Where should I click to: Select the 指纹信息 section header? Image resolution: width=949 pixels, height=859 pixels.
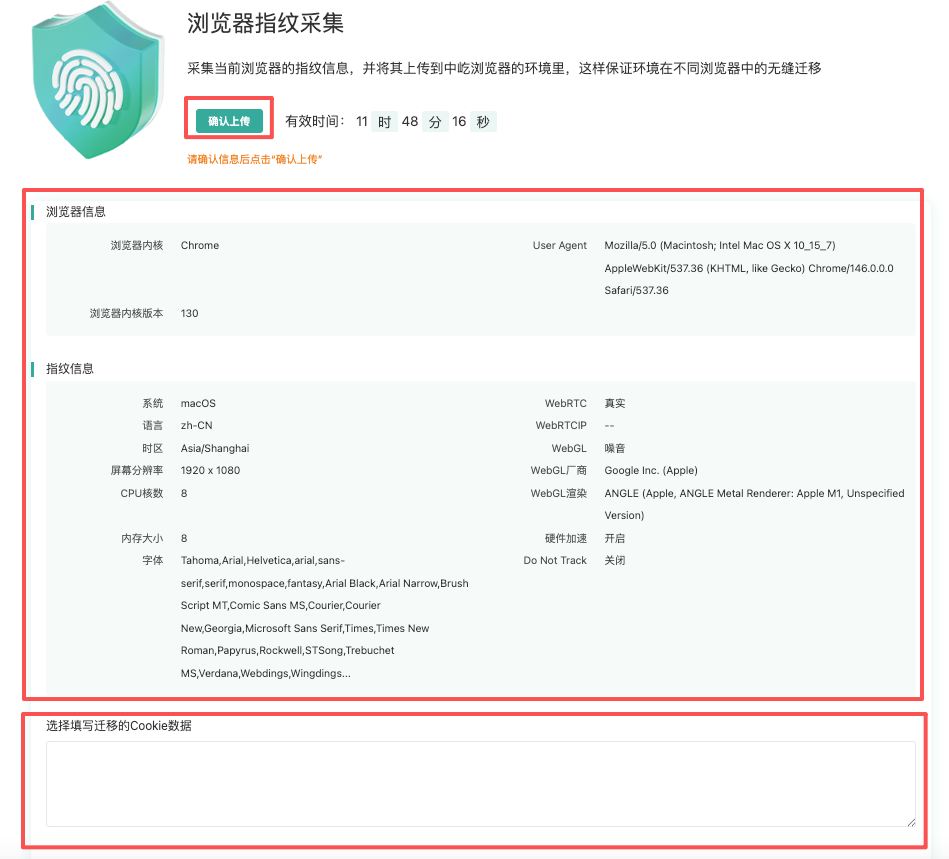[x=70, y=369]
